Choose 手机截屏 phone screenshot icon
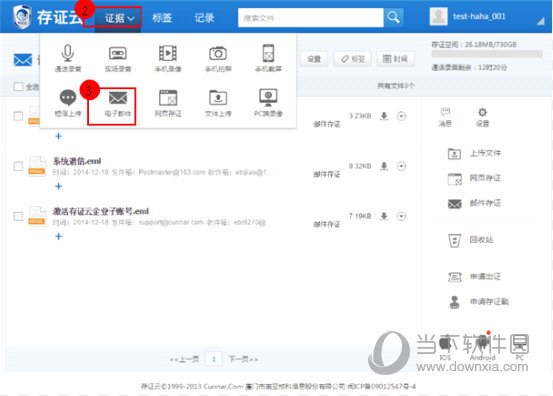Screen dimensions: 553x396 [x=268, y=58]
